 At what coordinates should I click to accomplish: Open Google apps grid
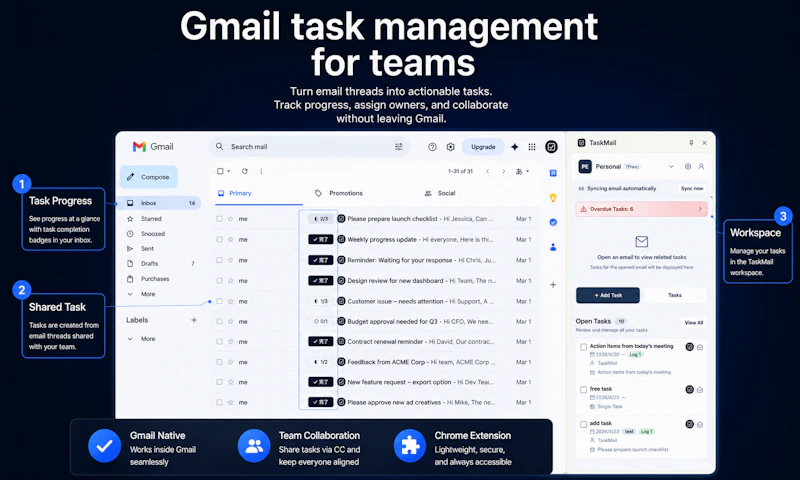tap(532, 147)
